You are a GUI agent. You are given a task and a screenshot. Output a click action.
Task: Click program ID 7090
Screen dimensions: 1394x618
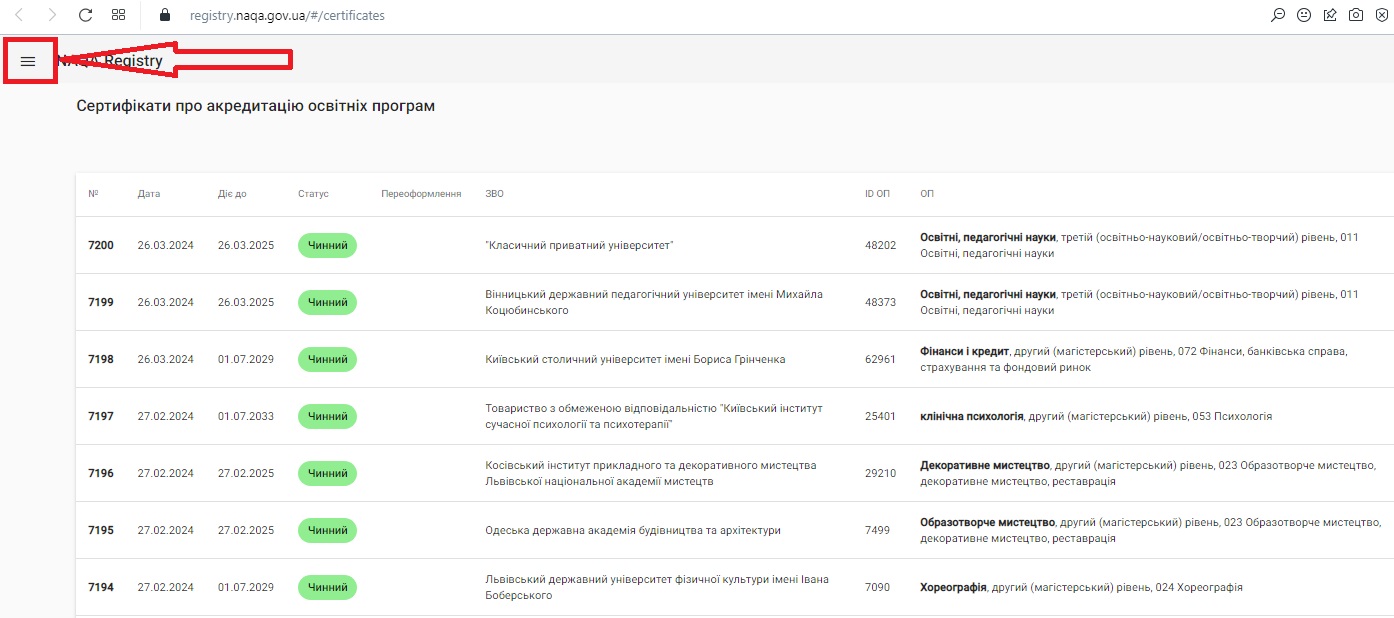click(x=877, y=587)
